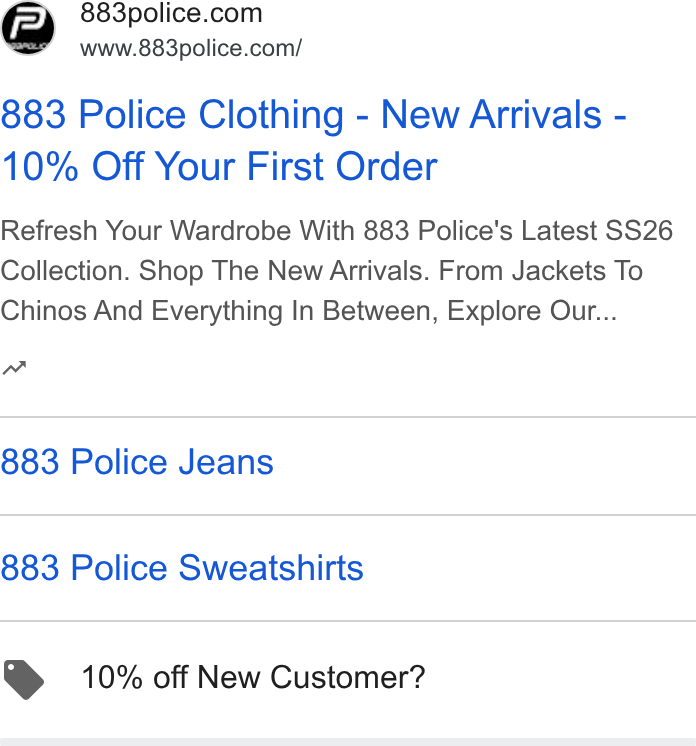Click the price tag promotion icon

click(x=24, y=679)
